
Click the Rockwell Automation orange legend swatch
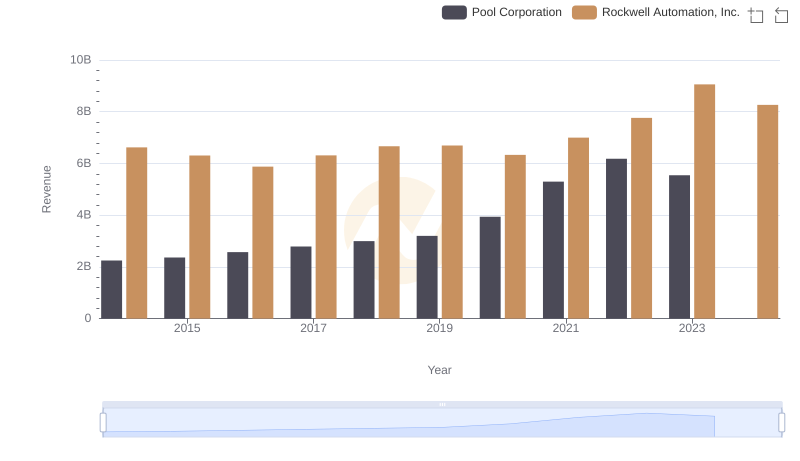pos(584,12)
